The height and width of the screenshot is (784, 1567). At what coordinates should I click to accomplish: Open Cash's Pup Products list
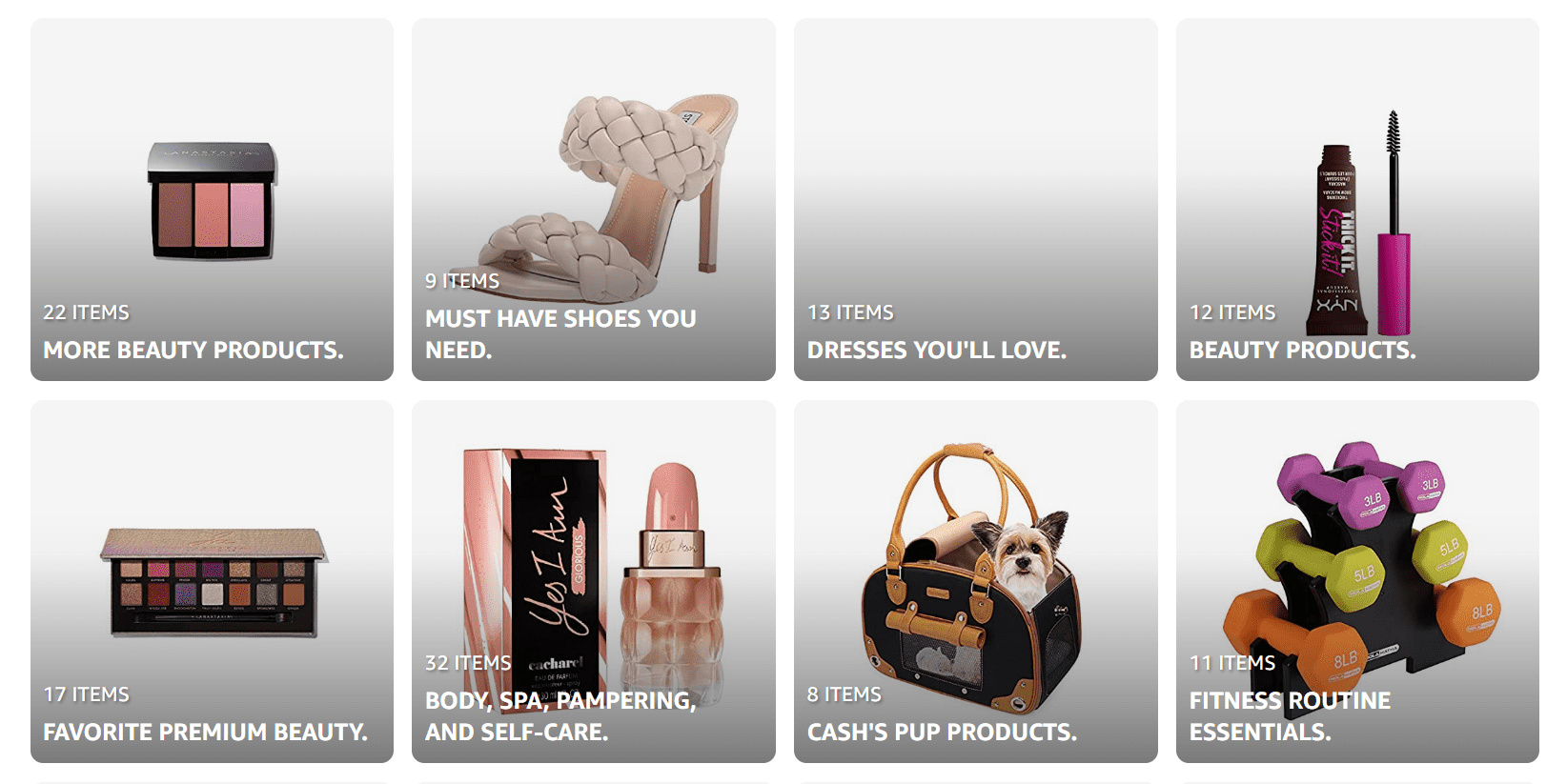point(942,732)
